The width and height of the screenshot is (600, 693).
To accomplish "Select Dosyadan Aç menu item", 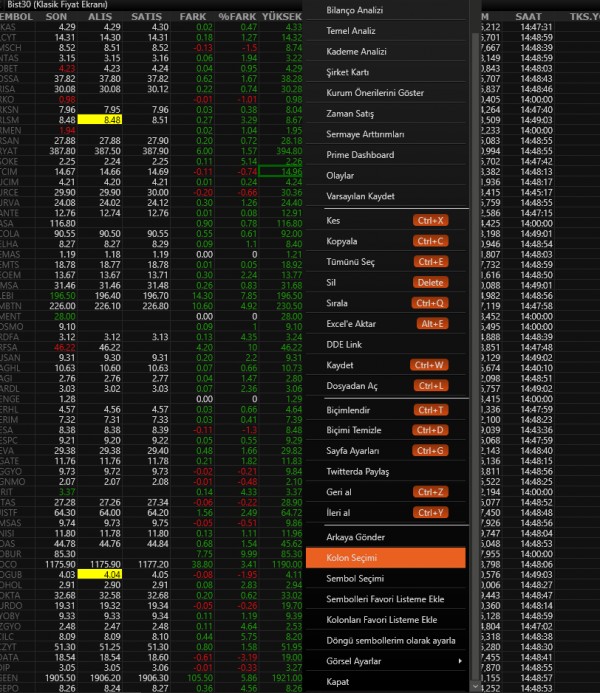I will pos(385,386).
